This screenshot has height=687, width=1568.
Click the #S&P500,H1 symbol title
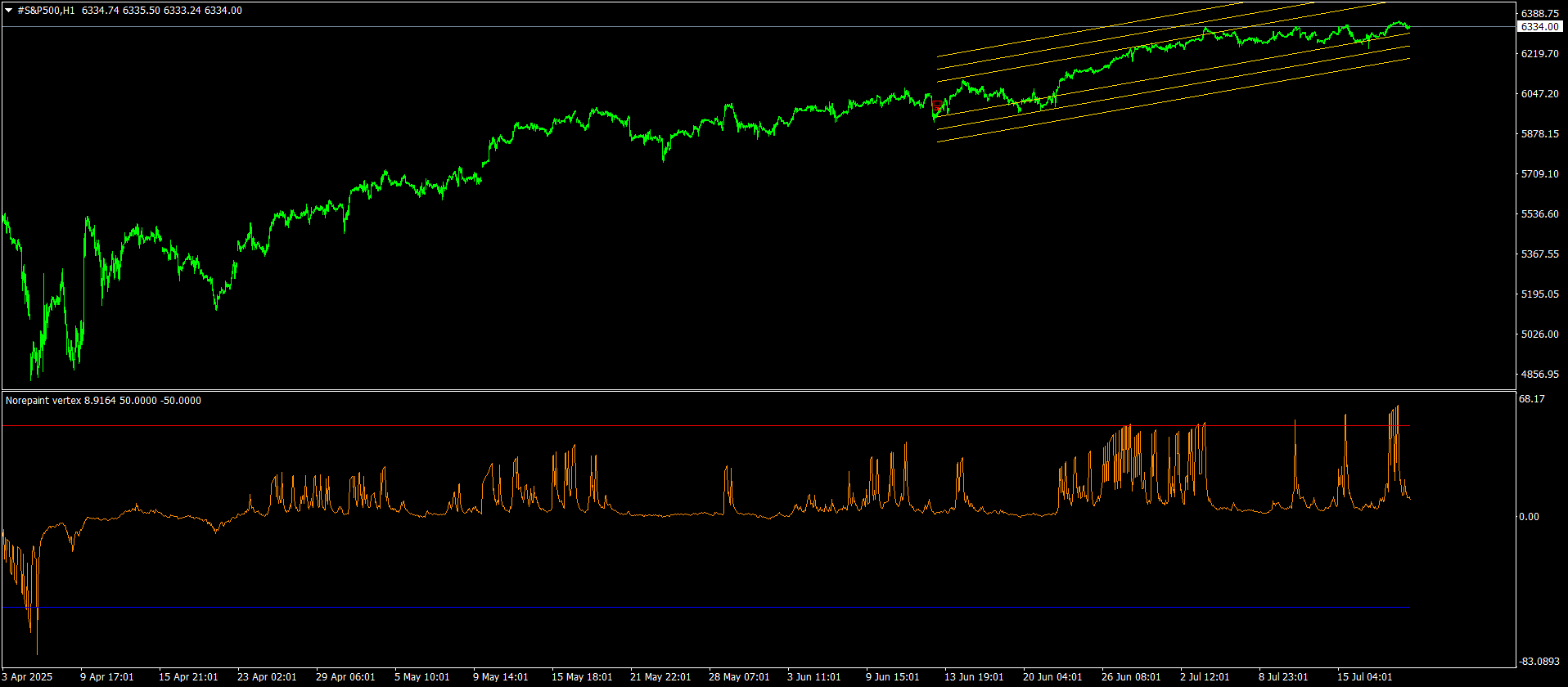[46, 11]
